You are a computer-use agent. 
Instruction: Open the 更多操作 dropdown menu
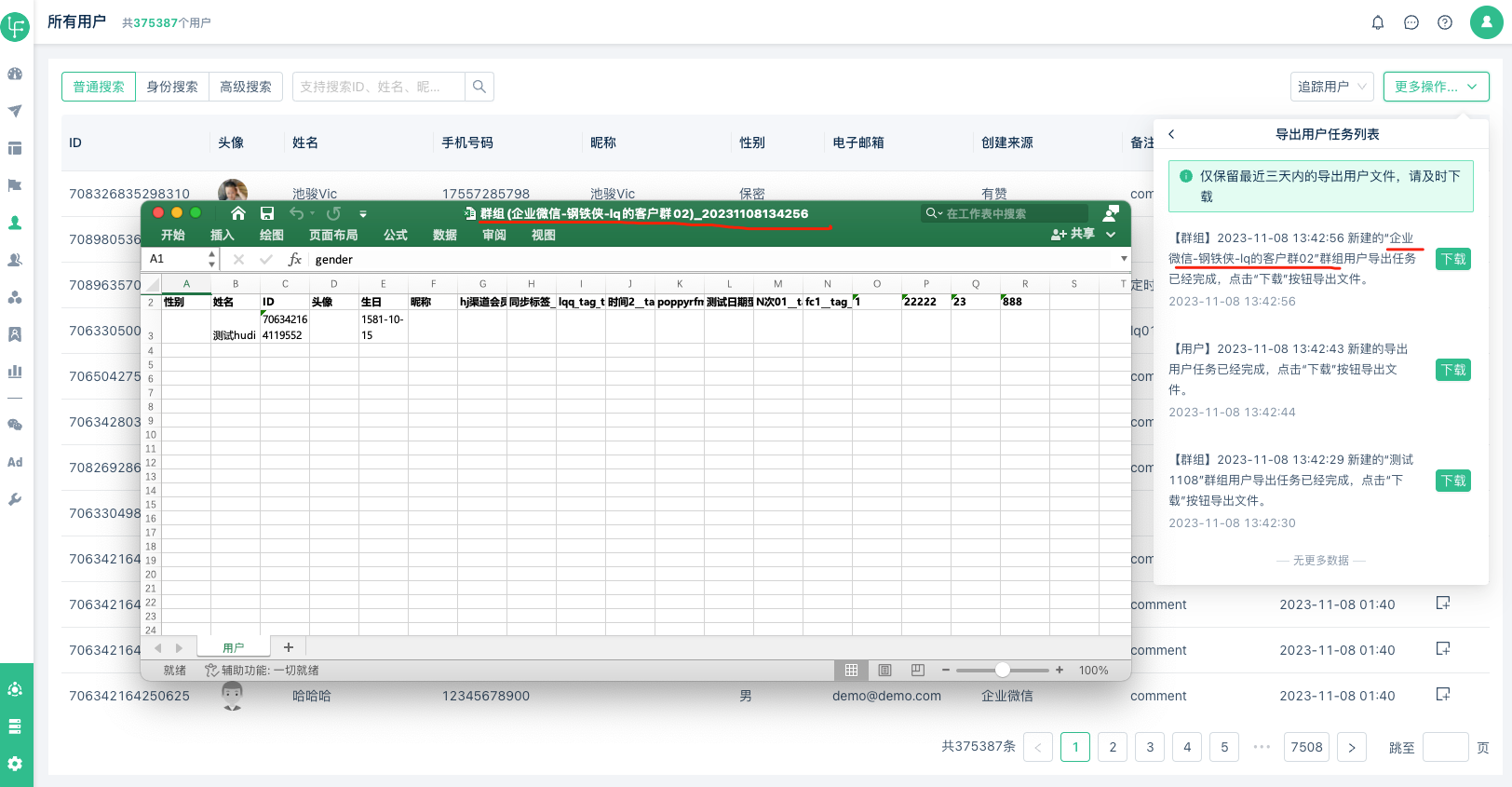click(1436, 87)
